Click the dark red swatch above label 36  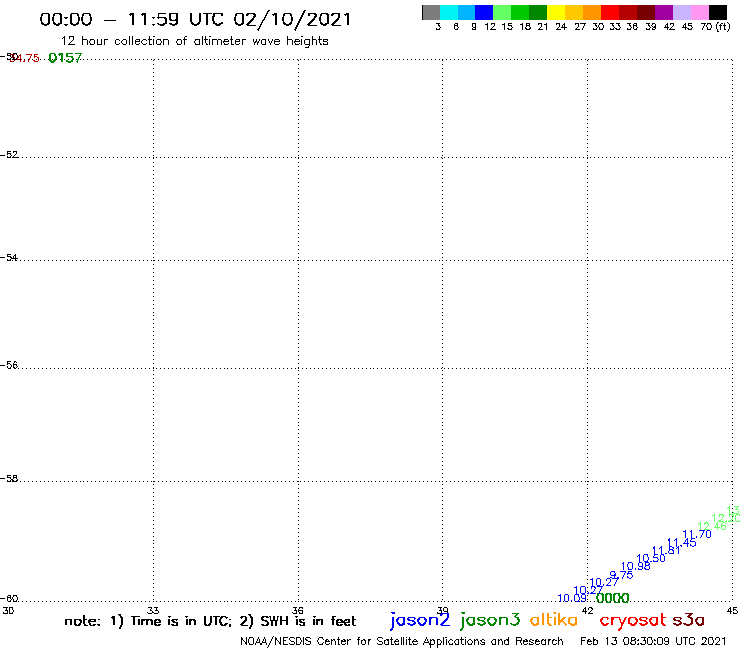tap(628, 12)
